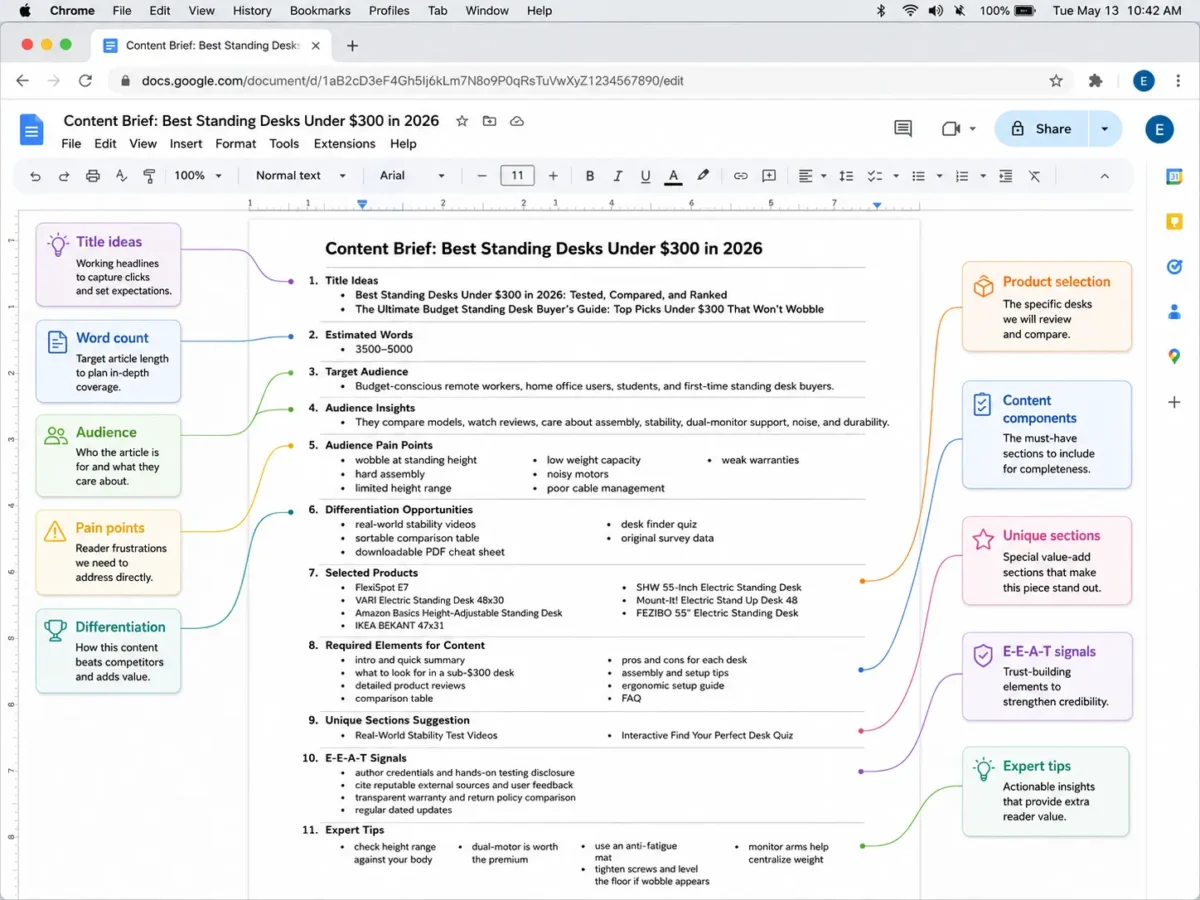Open the Insert menu in Docs
The height and width of the screenshot is (900, 1200).
click(186, 144)
